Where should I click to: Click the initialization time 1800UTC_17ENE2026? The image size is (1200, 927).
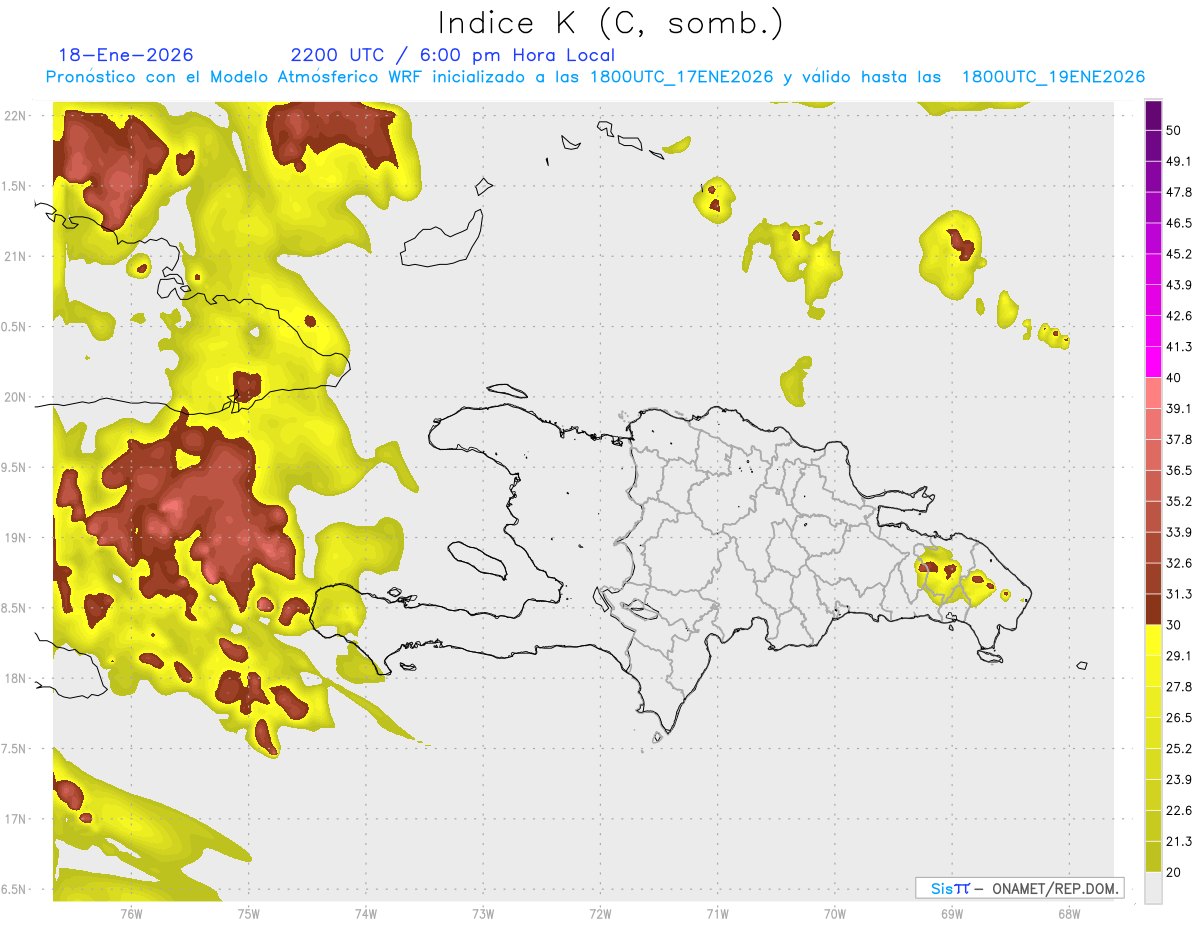(x=681, y=77)
